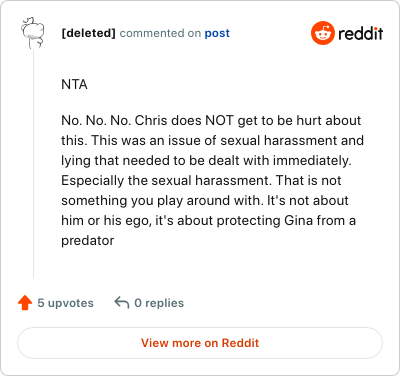The height and width of the screenshot is (376, 400).
Task: Upvote the comment with the orange arrow
Action: pos(25,303)
